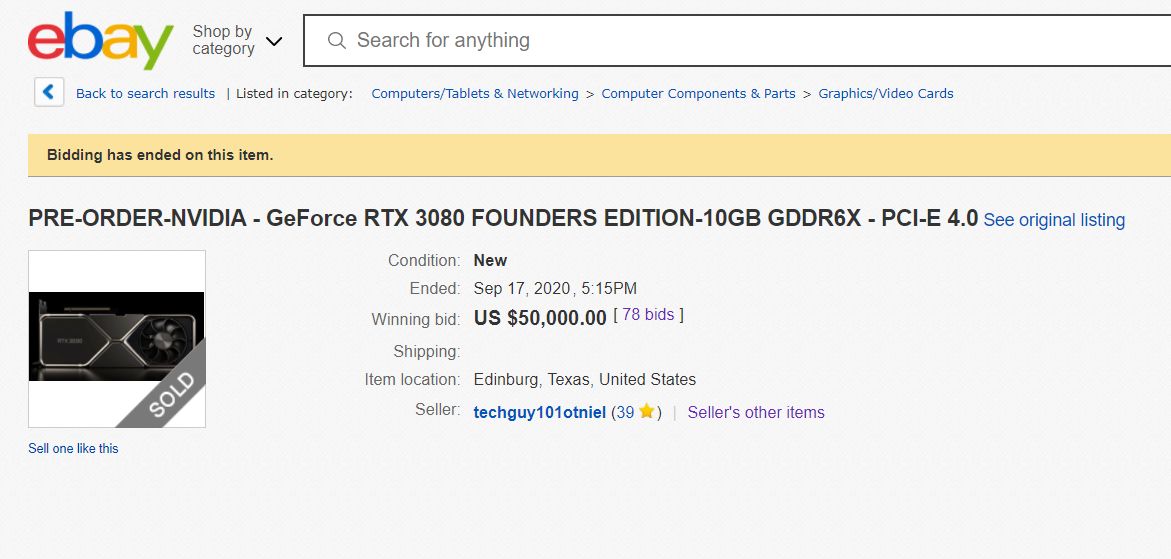
Task: Click the seller's yellow feedback star
Action: [x=647, y=411]
